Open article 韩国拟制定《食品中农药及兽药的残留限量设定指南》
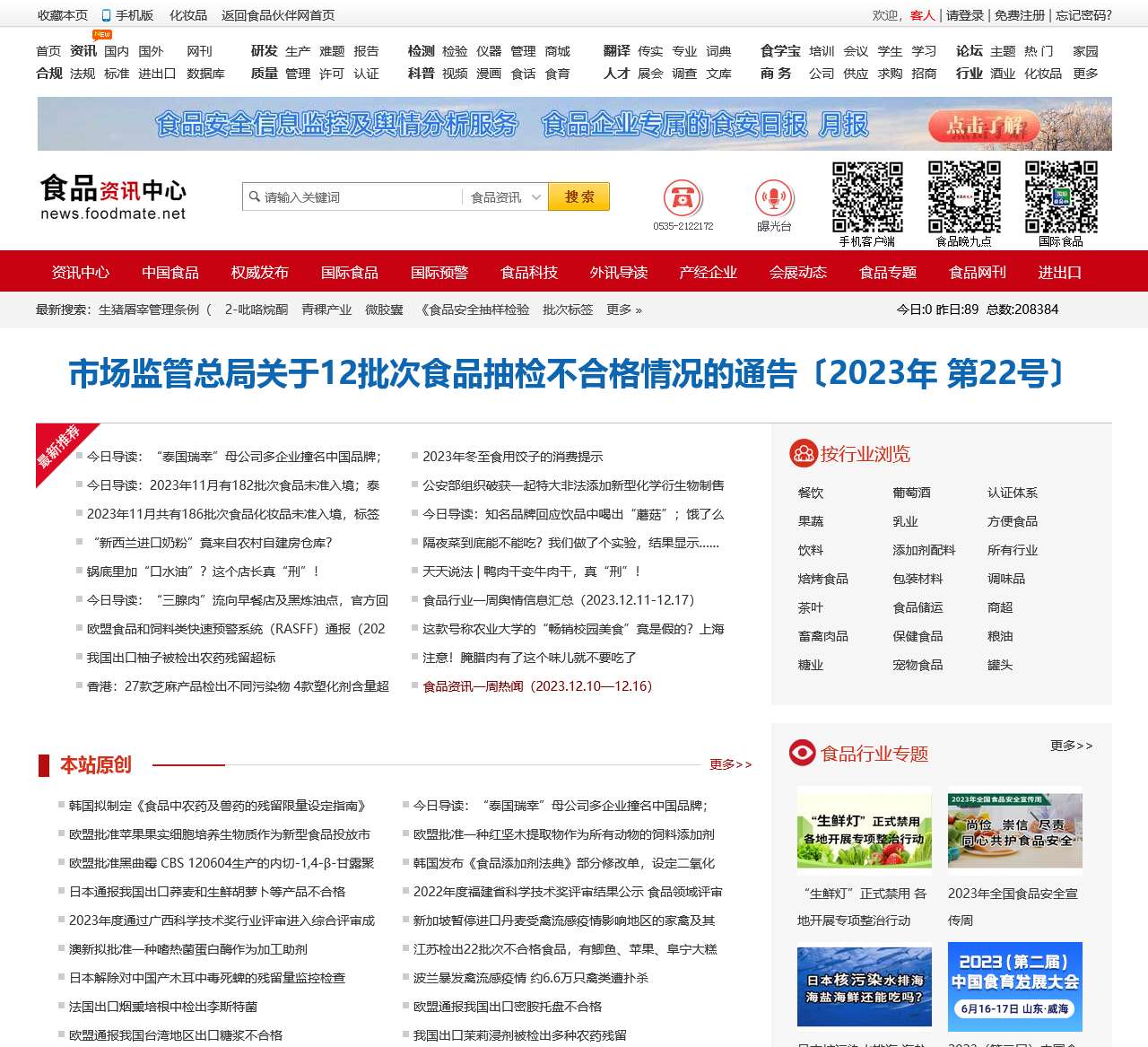Screen dimensions: 1148x1047 click(217, 806)
